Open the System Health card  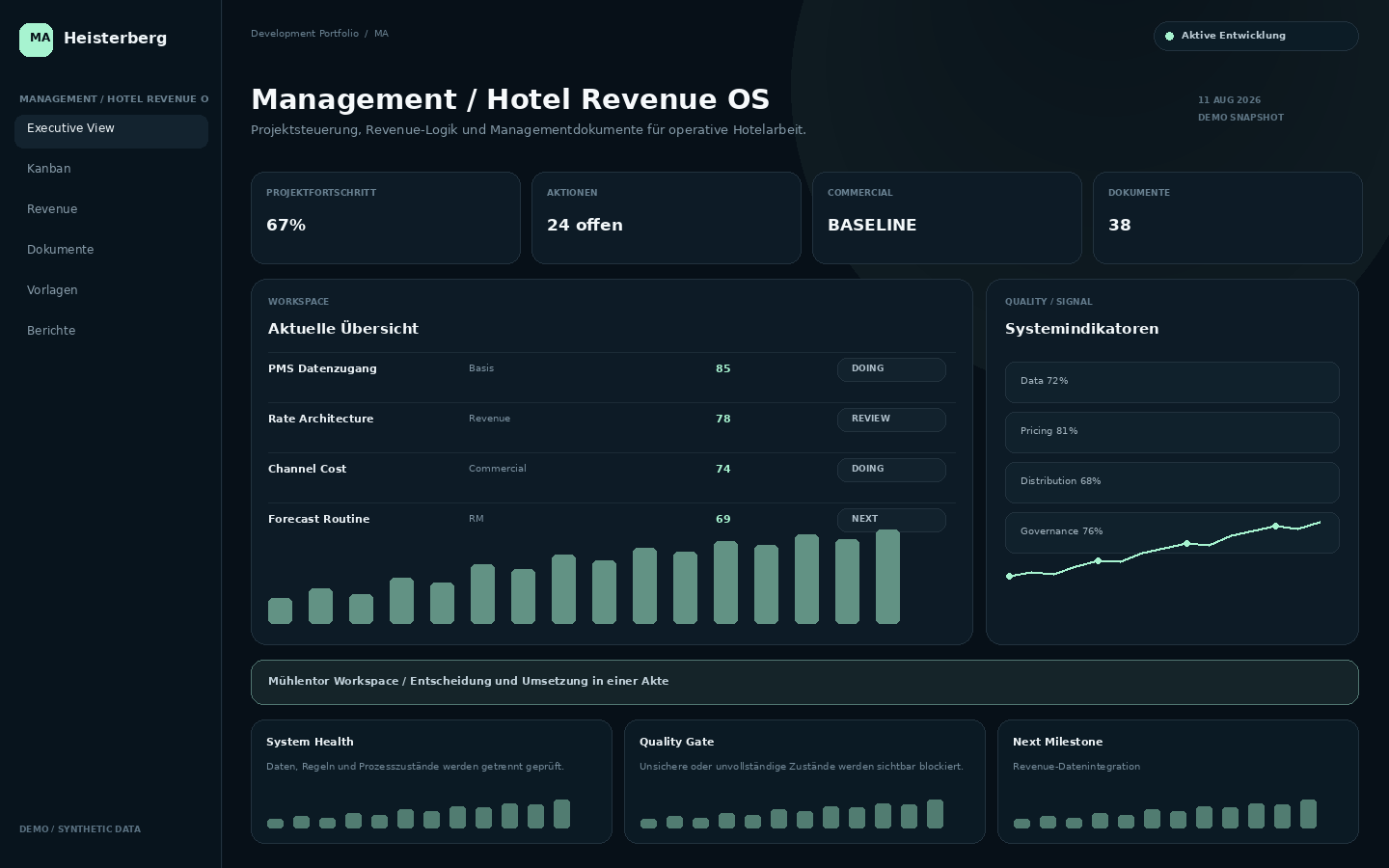tap(431, 781)
